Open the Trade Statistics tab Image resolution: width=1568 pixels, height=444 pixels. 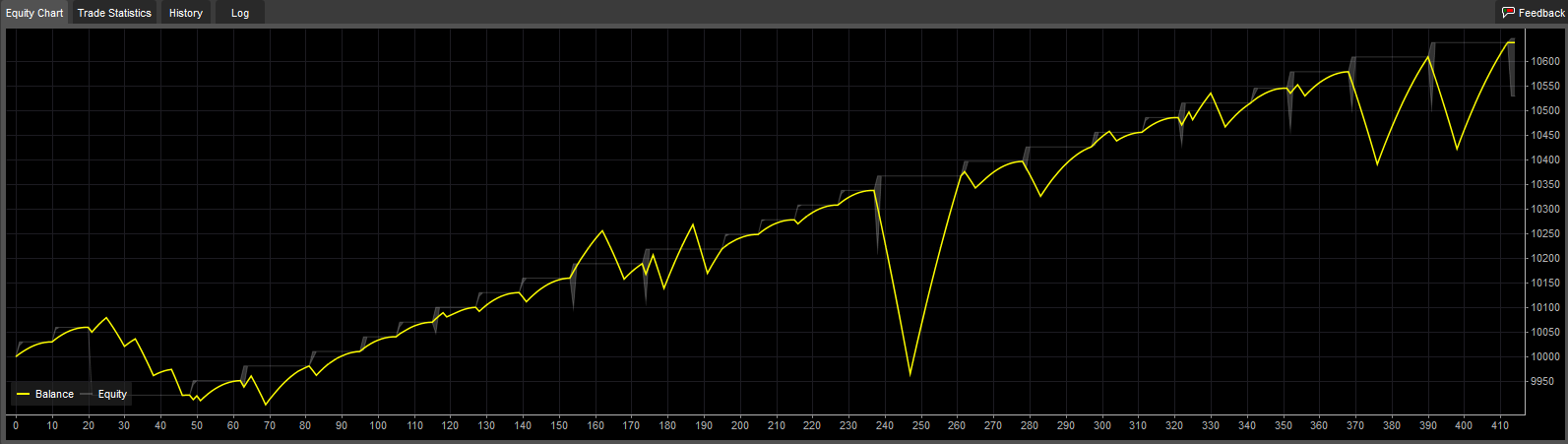(114, 13)
